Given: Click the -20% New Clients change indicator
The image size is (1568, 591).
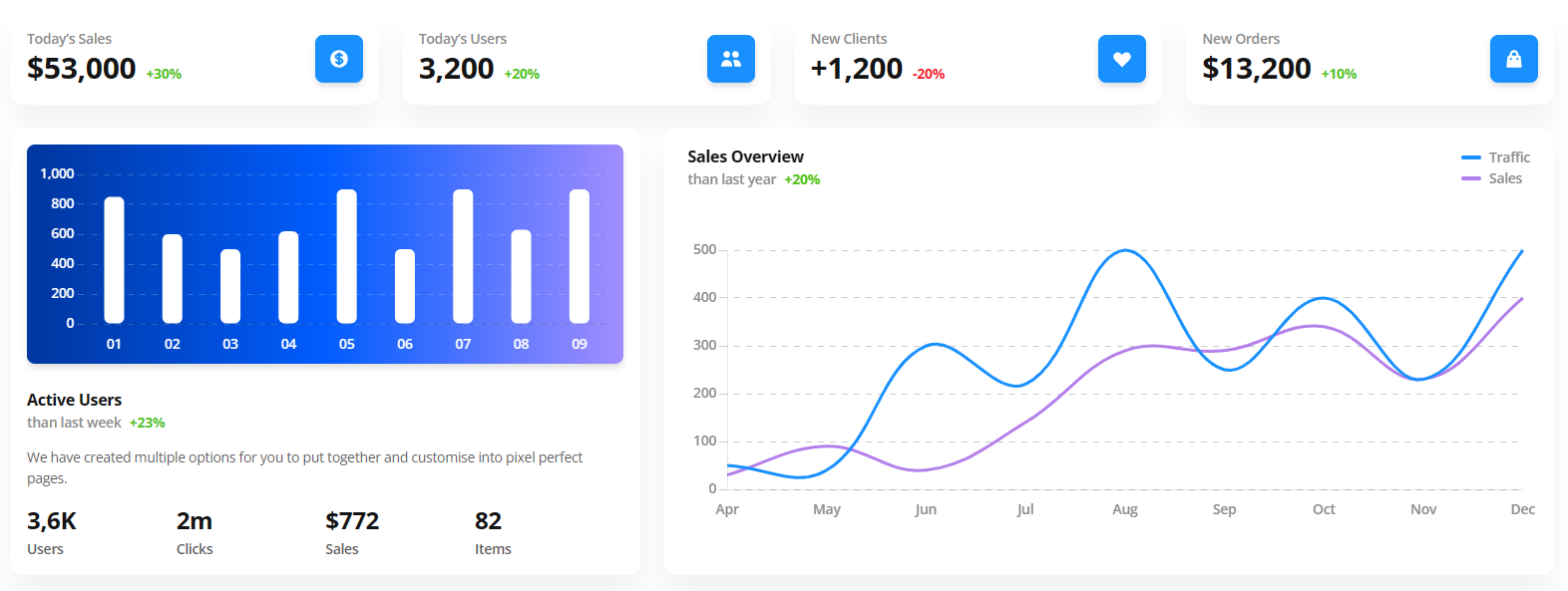Looking at the screenshot, I should pyautogui.click(x=929, y=74).
